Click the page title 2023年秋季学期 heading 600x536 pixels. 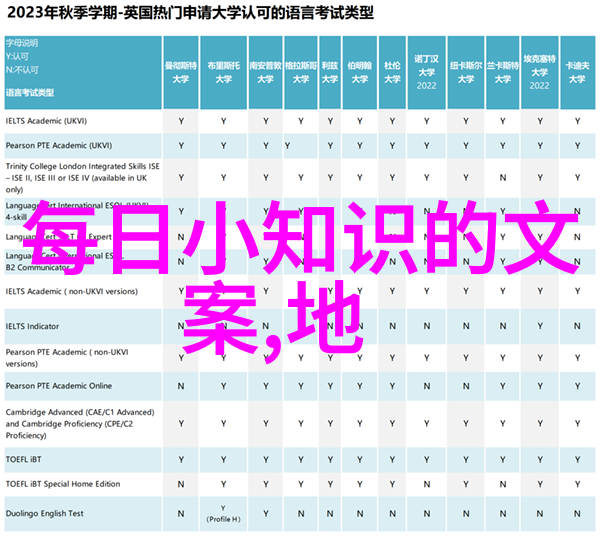tap(190, 13)
